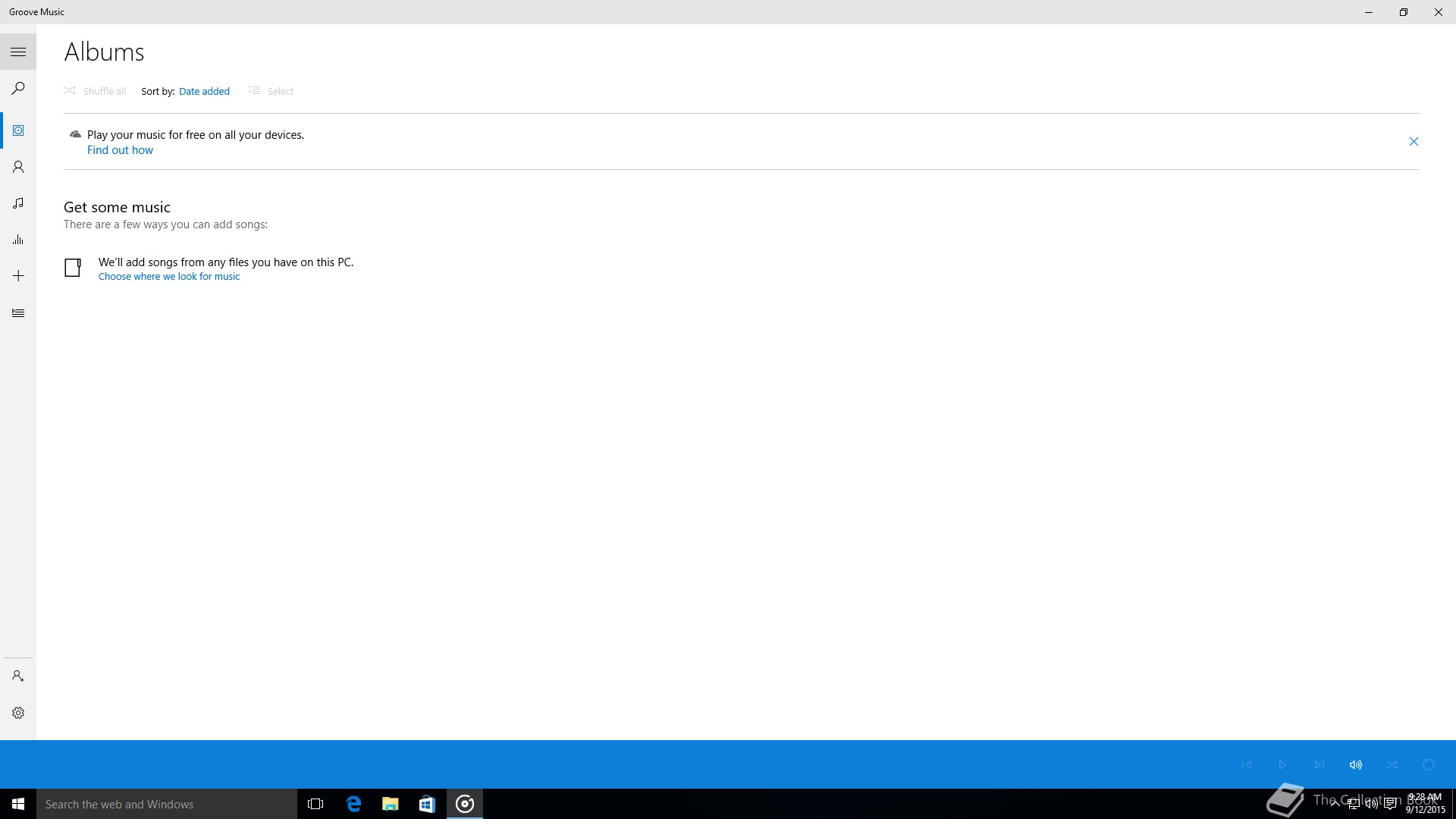The width and height of the screenshot is (1456, 819).
Task: Click the Shuffle all button
Action: tap(96, 91)
